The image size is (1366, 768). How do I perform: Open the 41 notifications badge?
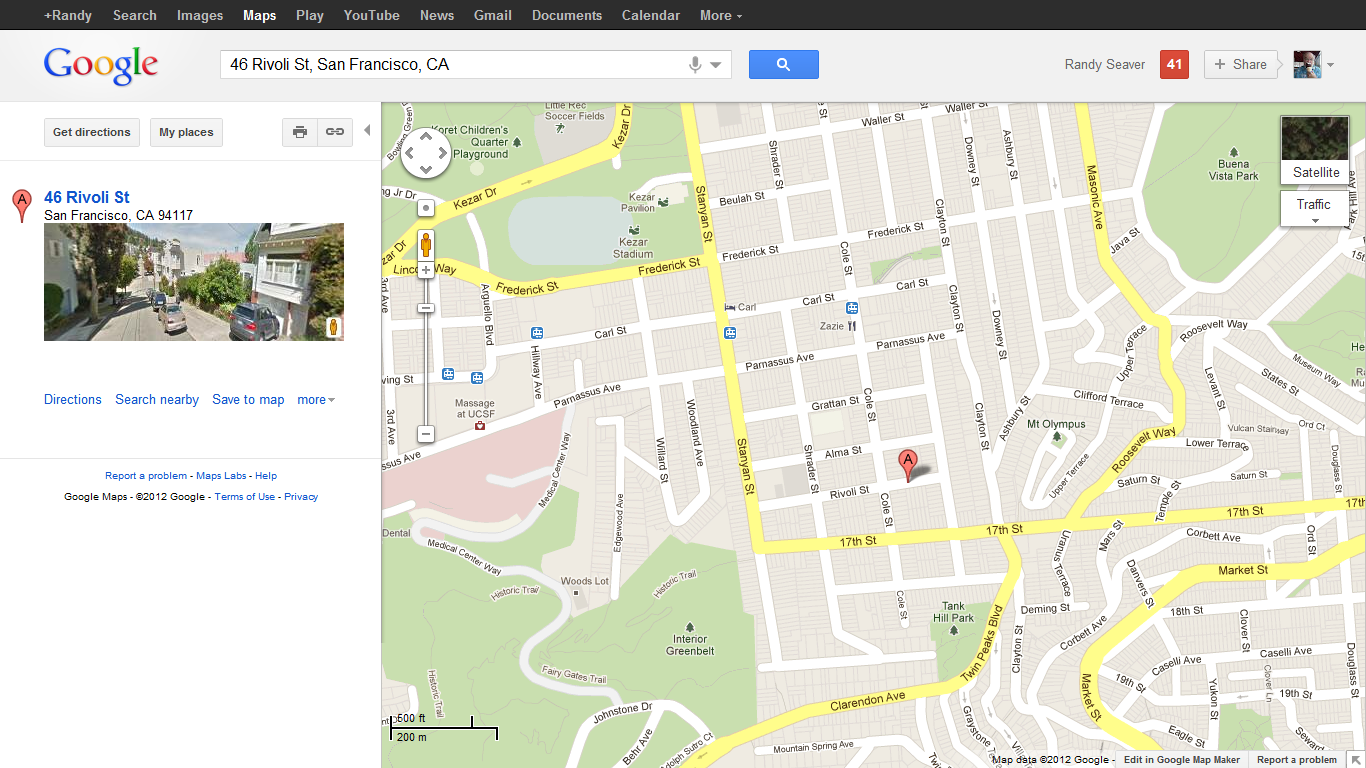point(1174,64)
